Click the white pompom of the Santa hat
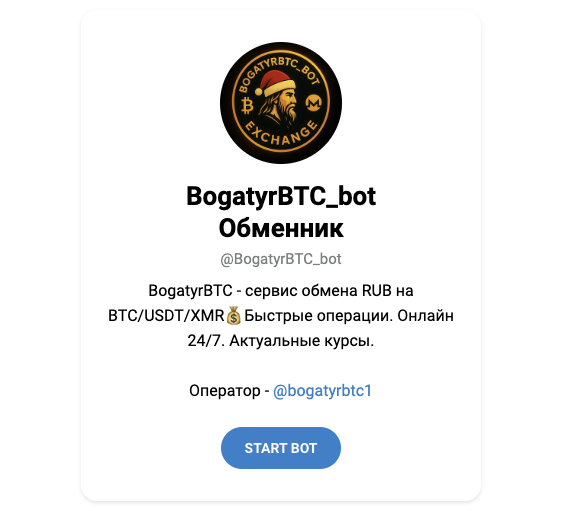 click(x=259, y=92)
